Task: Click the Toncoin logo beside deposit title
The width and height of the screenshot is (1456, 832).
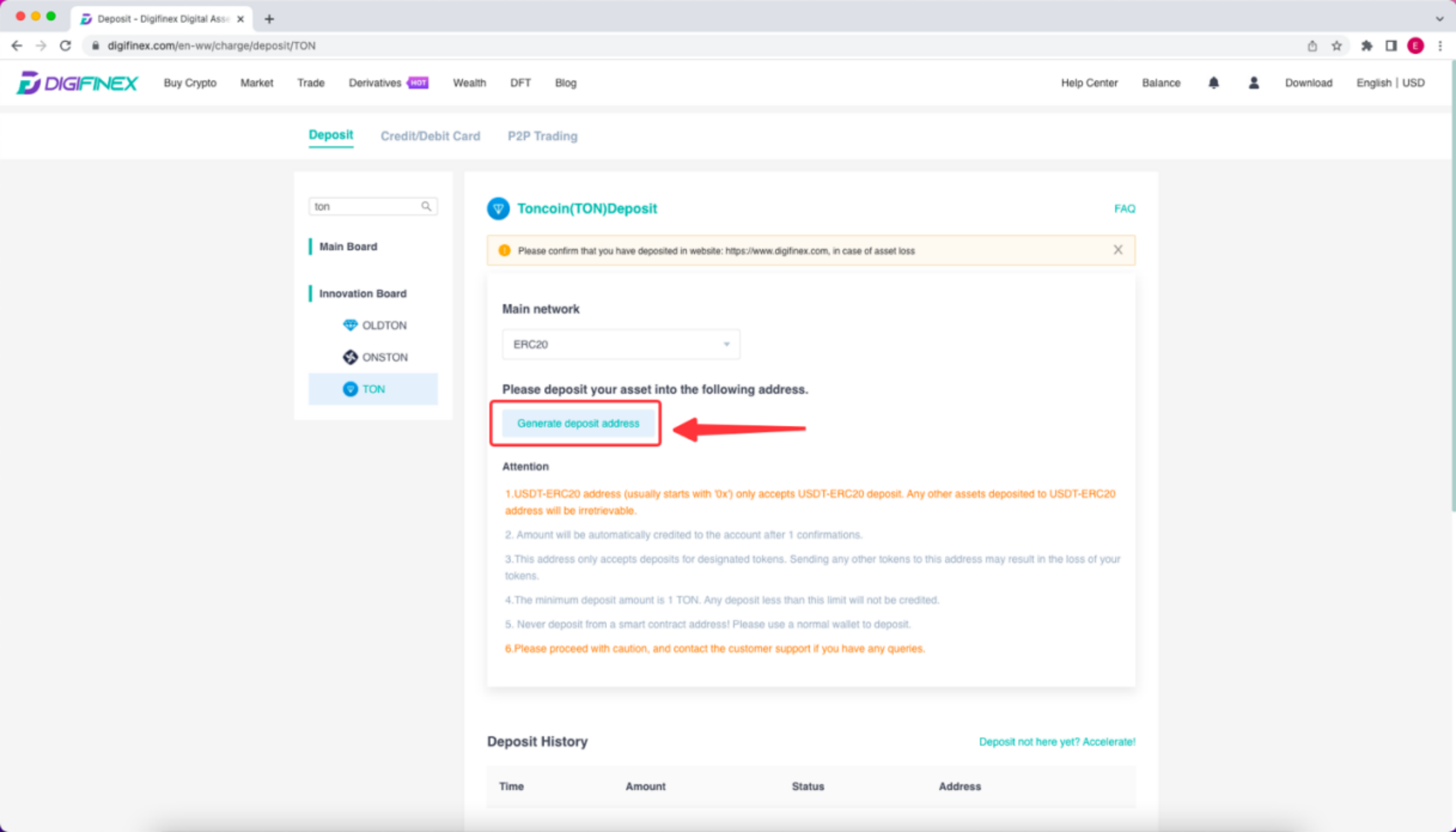Action: coord(498,209)
